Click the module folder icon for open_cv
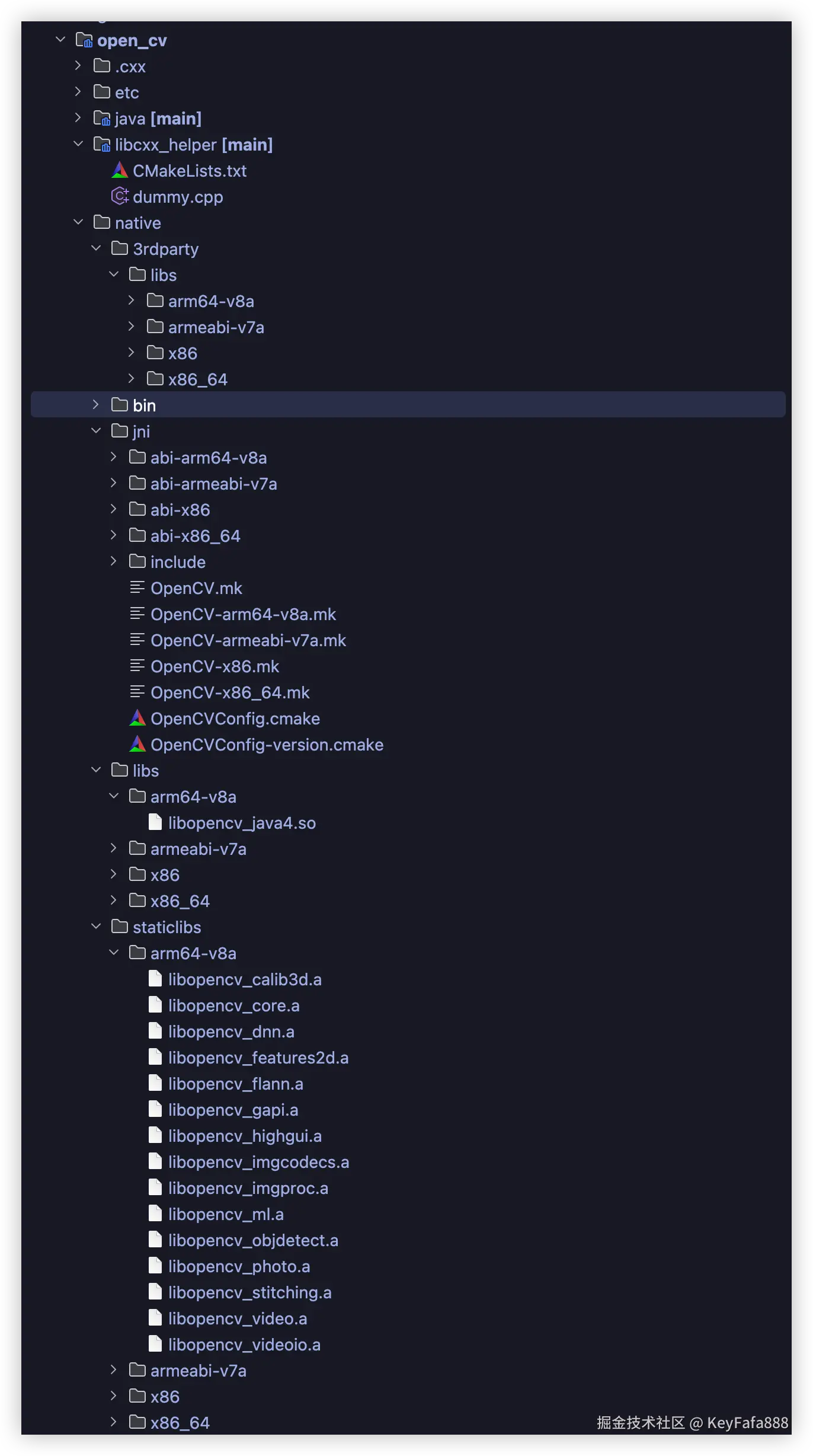The height and width of the screenshot is (1456, 813). 84,40
